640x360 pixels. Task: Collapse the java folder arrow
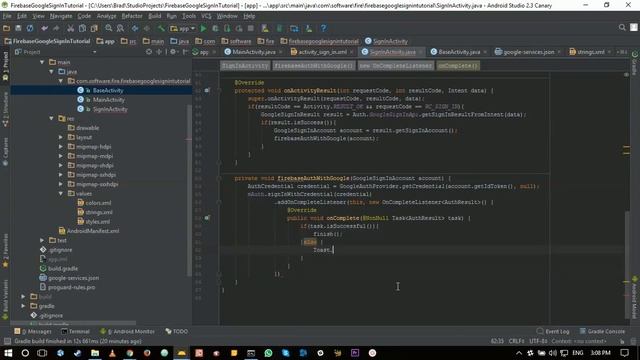[51, 71]
